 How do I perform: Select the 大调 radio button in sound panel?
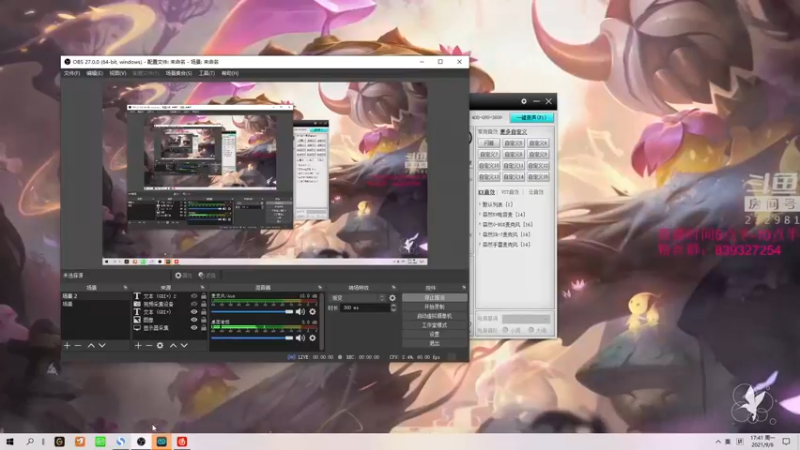click(x=531, y=330)
